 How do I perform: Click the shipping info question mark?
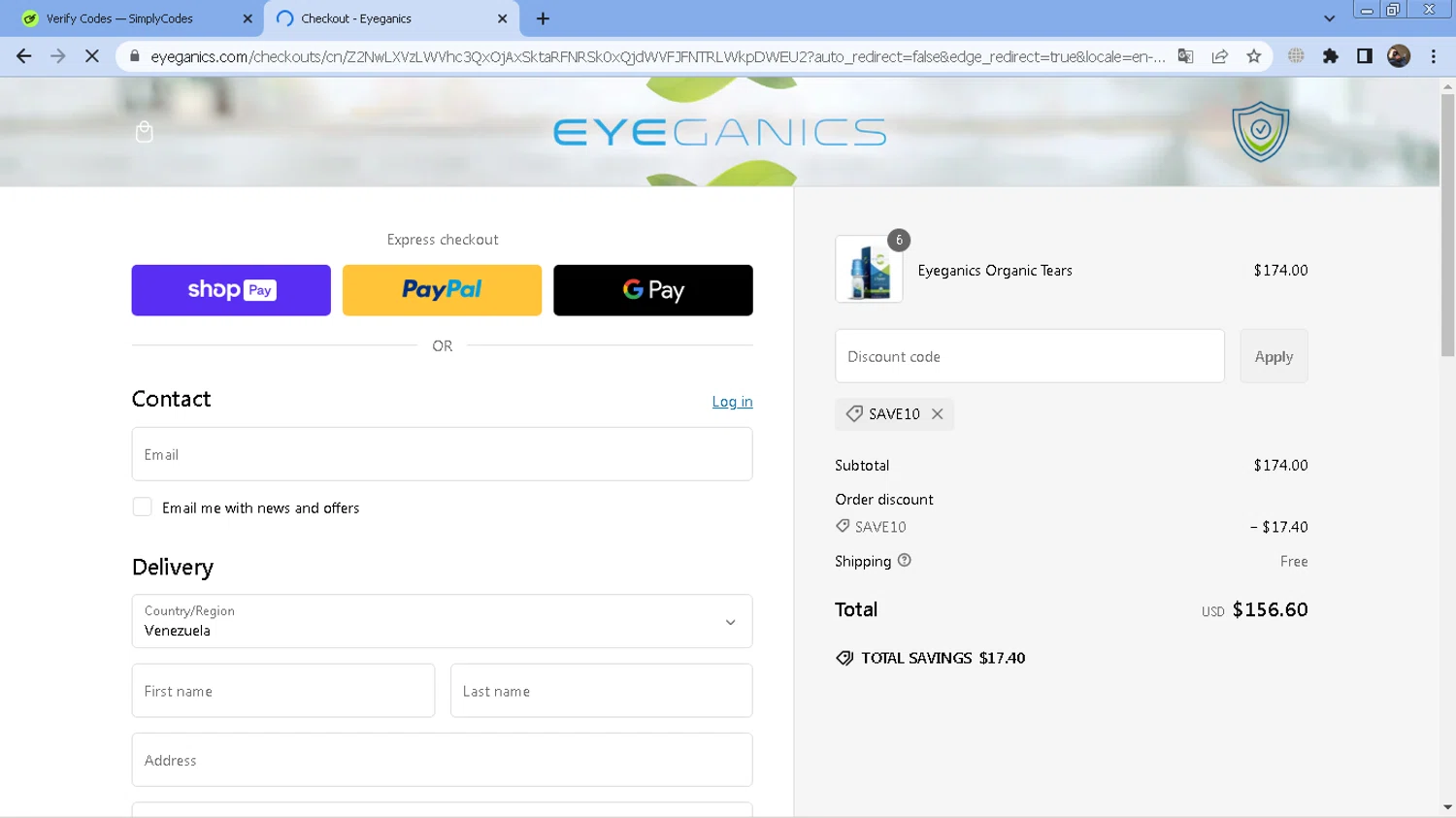click(905, 561)
